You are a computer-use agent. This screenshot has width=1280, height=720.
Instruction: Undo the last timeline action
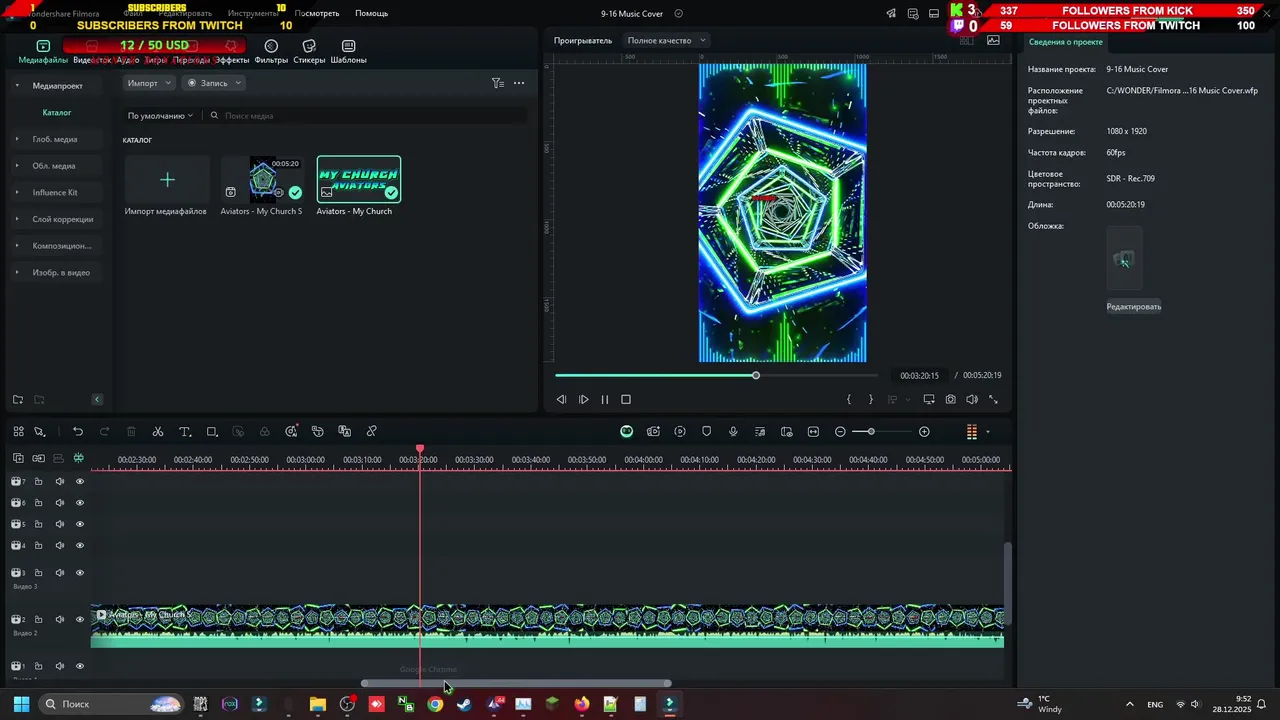(x=78, y=431)
